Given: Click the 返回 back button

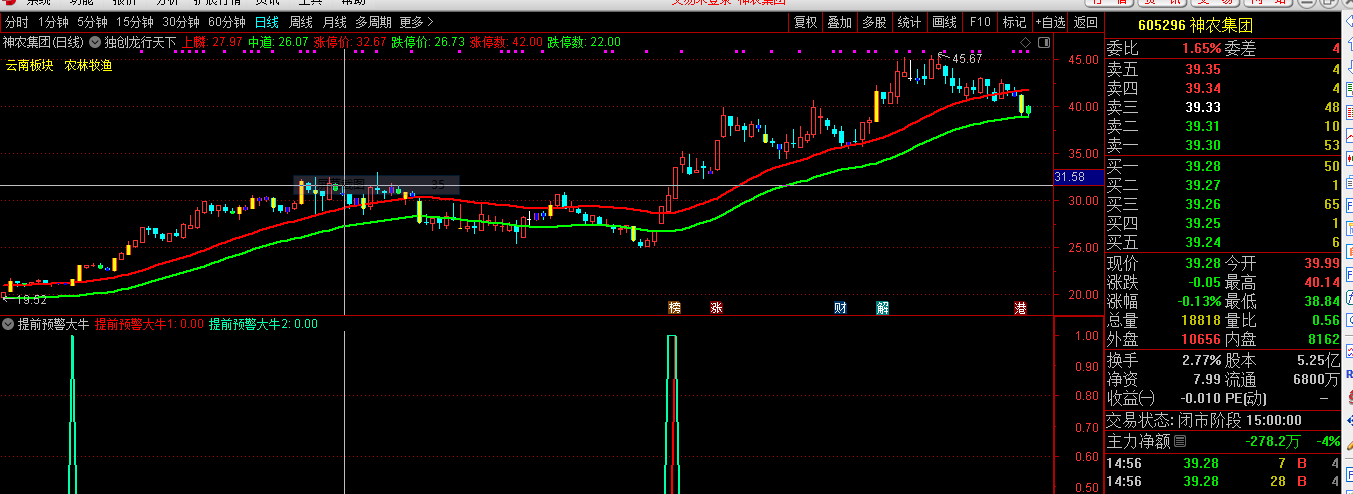Looking at the screenshot, I should pos(1086,22).
